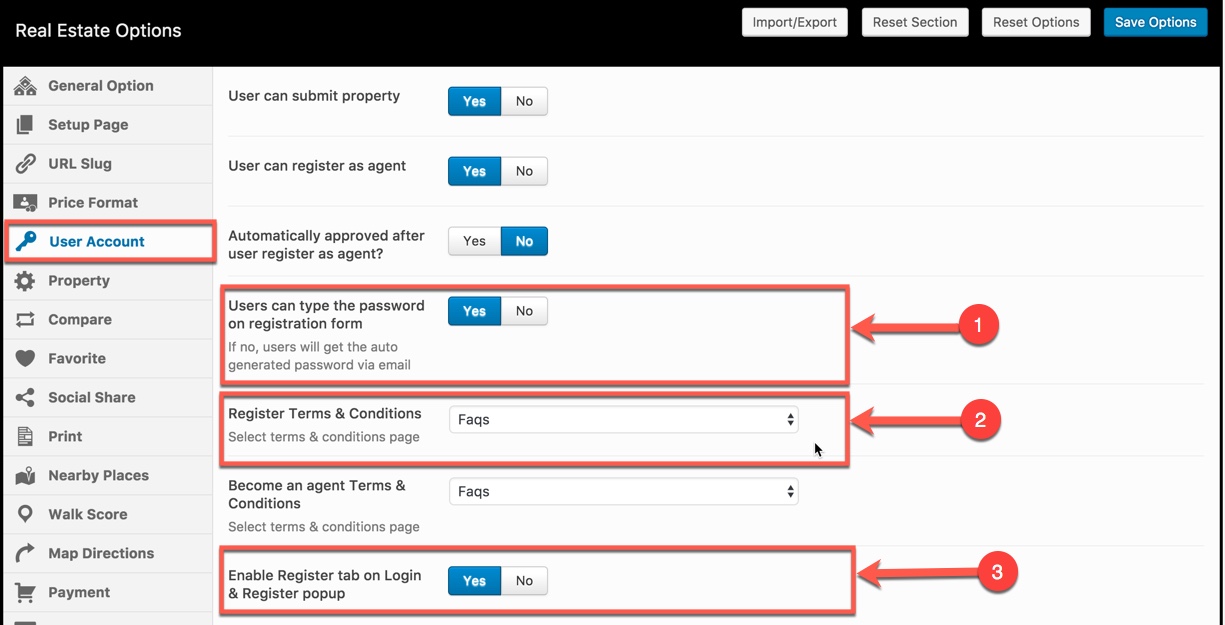Click the General Option house icon

(25, 86)
